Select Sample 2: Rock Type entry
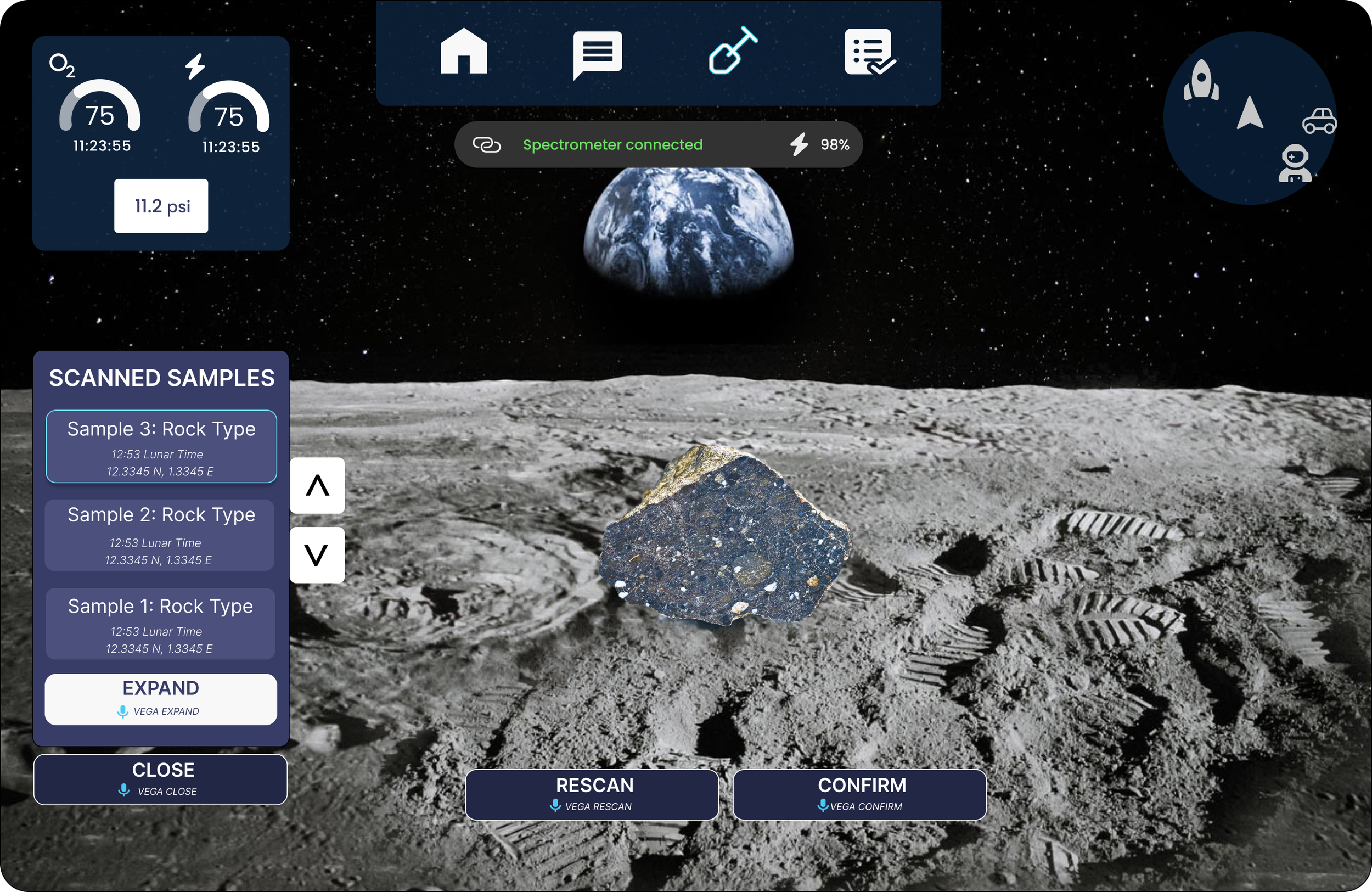 [160, 535]
